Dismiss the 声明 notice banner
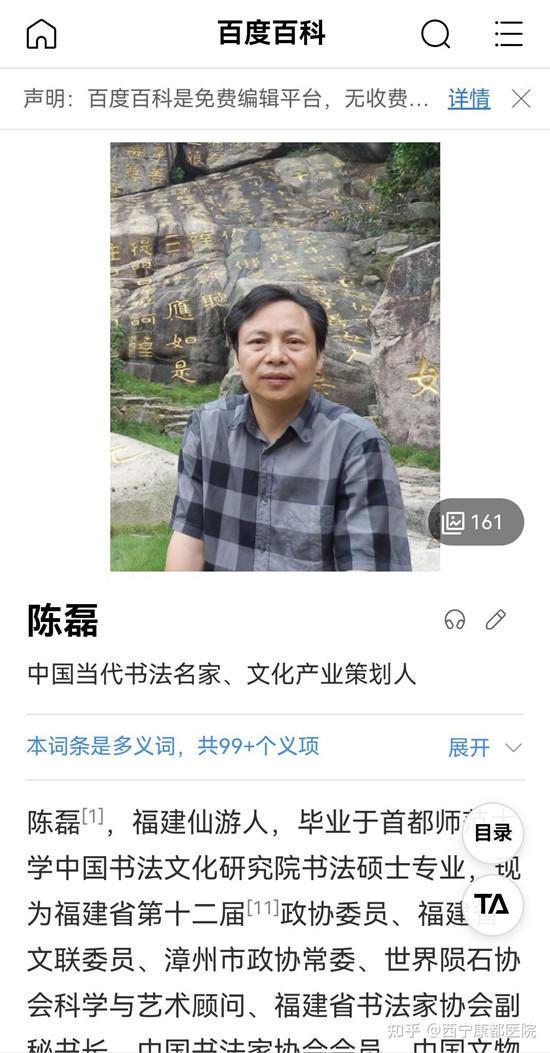Viewport: 550px width, 1053px height. 521,99
